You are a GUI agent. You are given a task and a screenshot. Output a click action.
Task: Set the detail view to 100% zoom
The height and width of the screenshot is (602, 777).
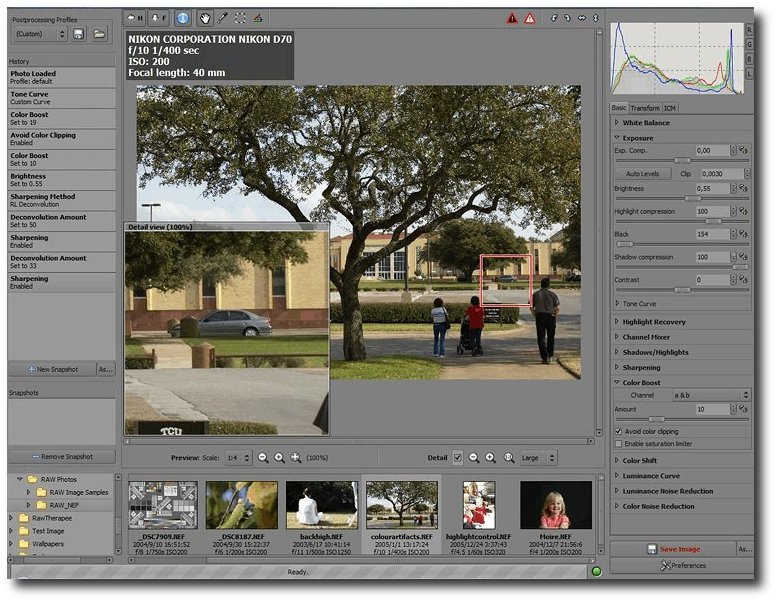tap(509, 458)
